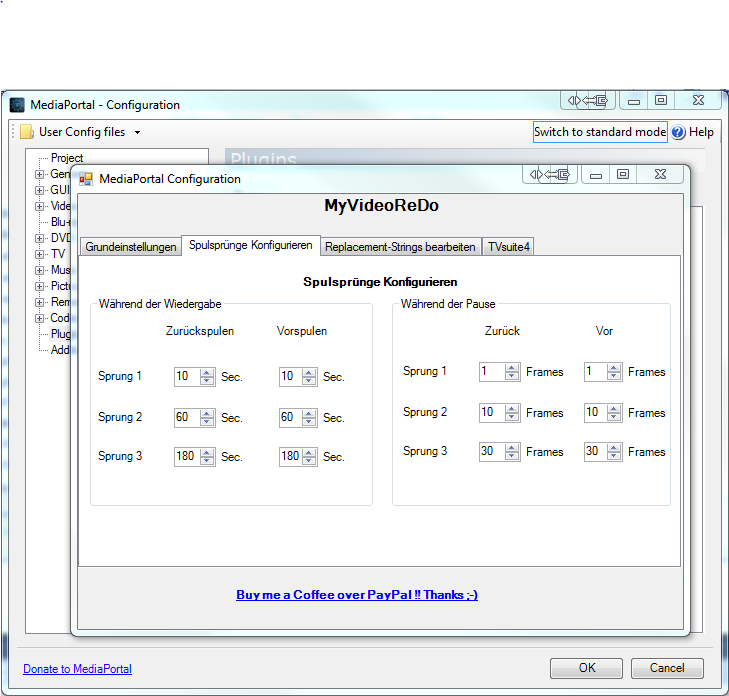Click the User Config files folder icon
729x696 pixels.
tap(27, 132)
